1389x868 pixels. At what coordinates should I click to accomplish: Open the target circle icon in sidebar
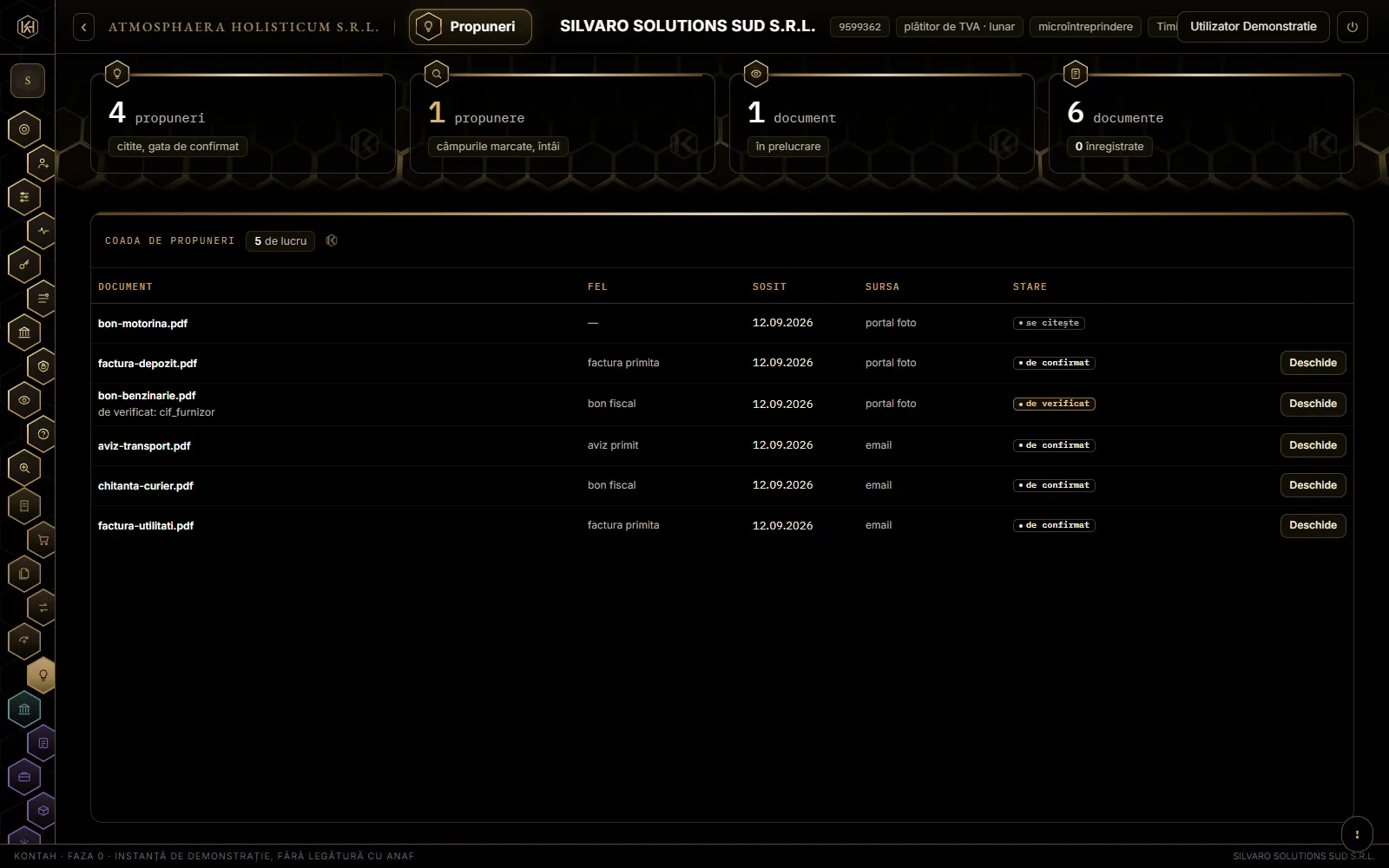(x=24, y=129)
